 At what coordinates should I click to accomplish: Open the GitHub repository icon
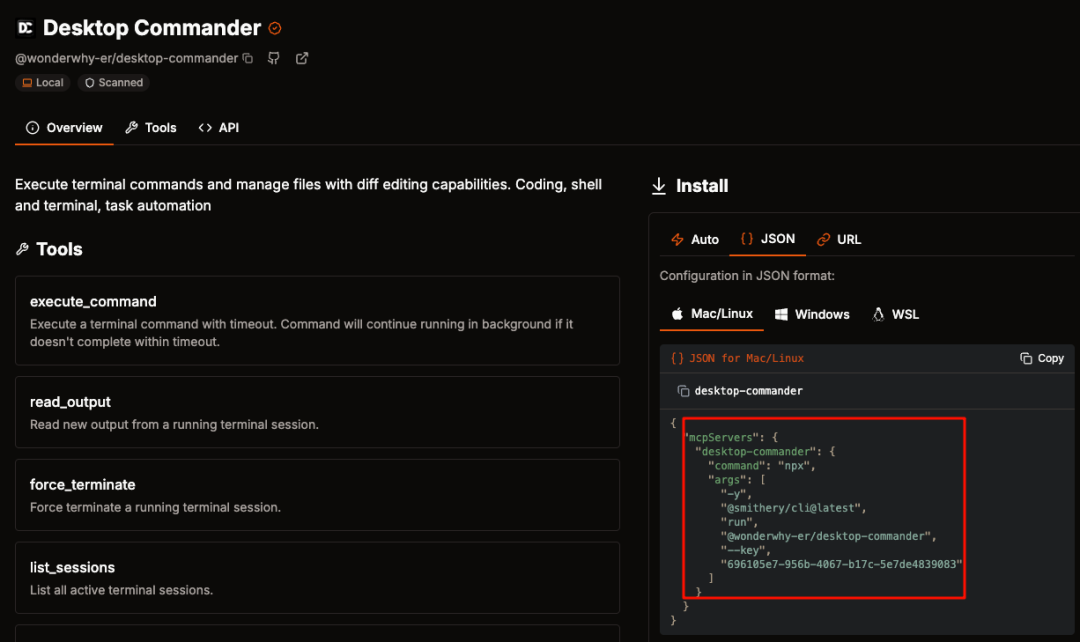[273, 59]
